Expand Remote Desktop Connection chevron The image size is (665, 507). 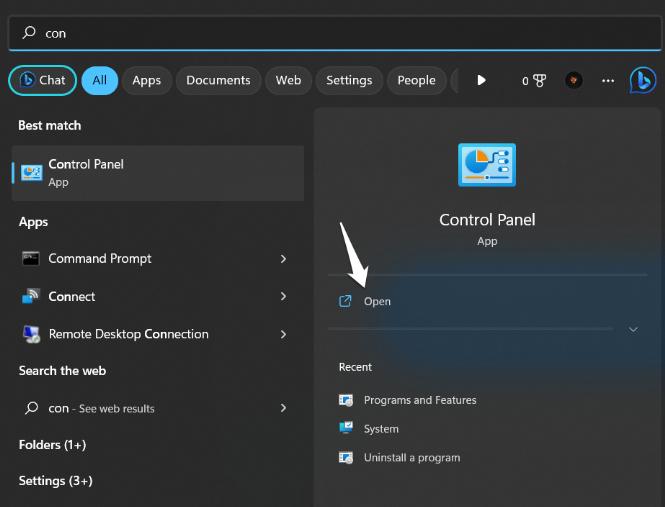click(x=283, y=334)
